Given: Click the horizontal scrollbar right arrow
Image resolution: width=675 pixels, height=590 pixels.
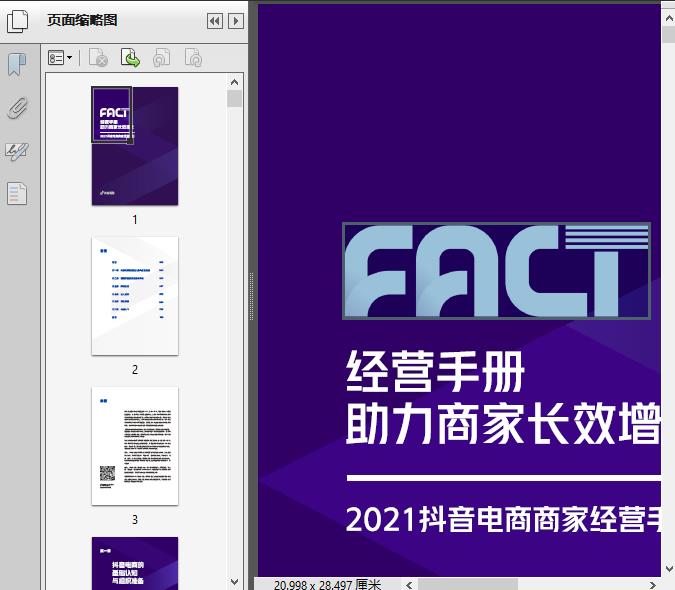Looking at the screenshot, I should pyautogui.click(x=653, y=584).
